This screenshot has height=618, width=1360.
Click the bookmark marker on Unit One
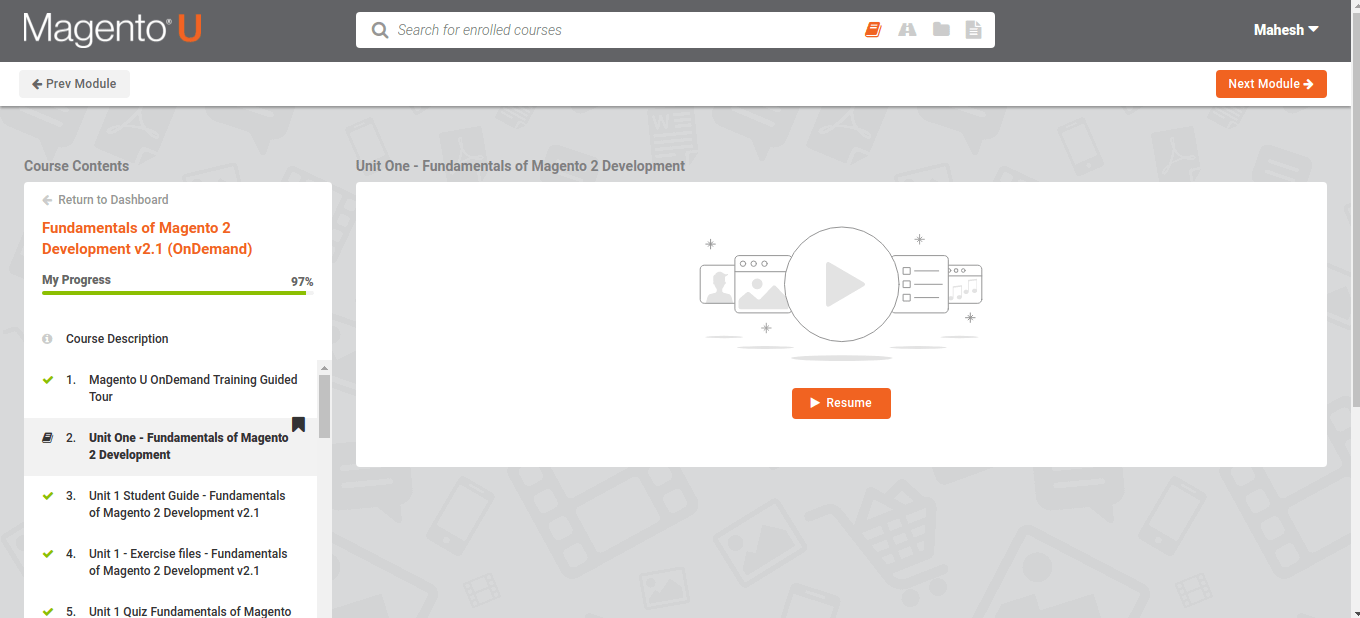pyautogui.click(x=298, y=425)
